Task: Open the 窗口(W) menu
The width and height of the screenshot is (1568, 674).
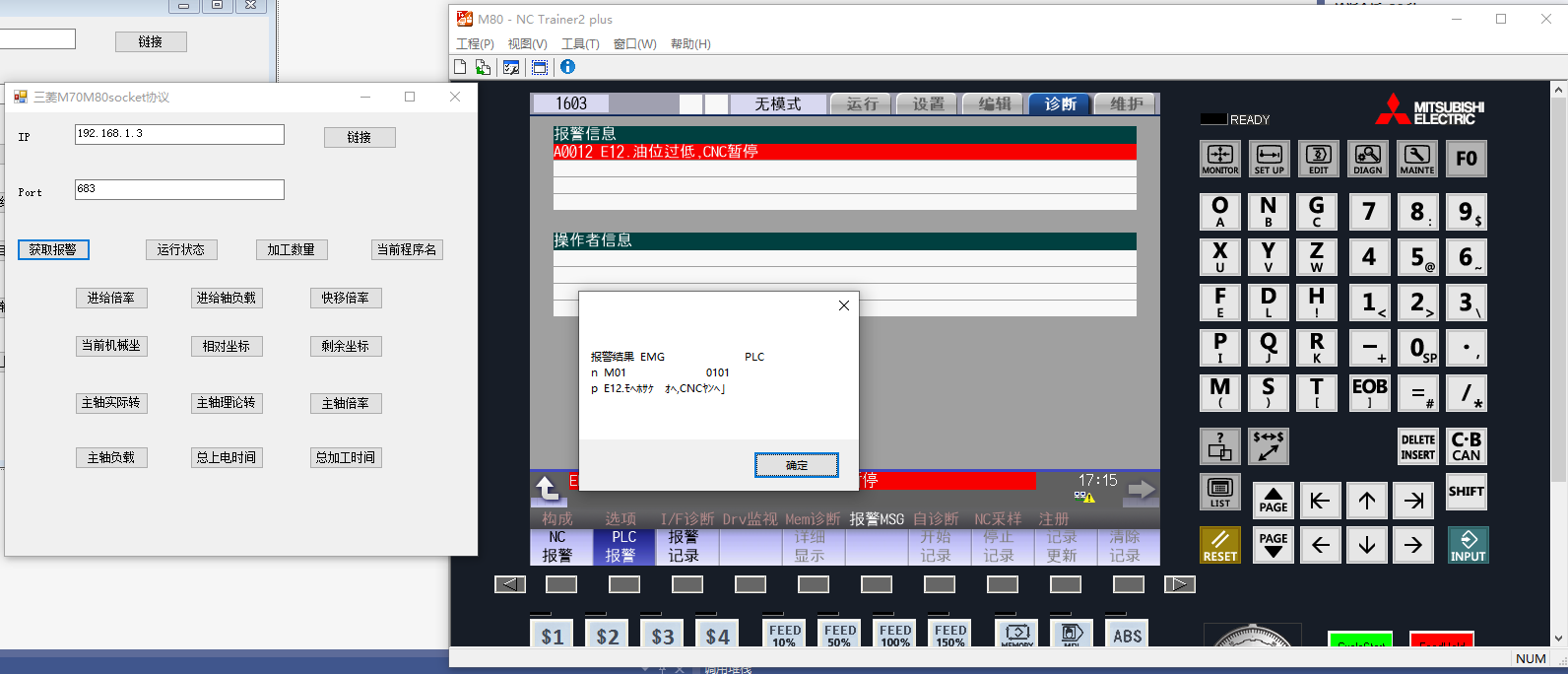Action: pyautogui.click(x=634, y=43)
